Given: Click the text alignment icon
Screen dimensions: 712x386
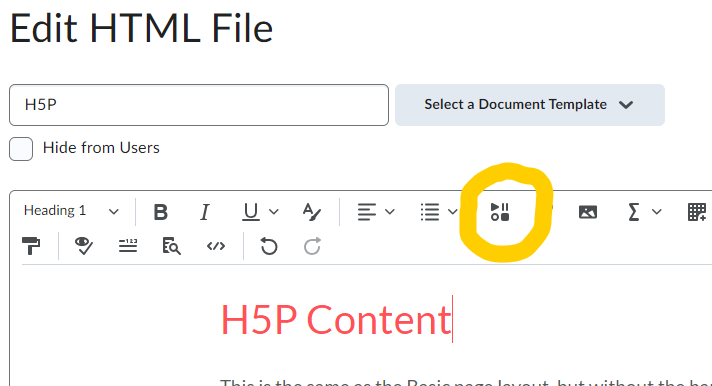Looking at the screenshot, I should click(366, 212).
